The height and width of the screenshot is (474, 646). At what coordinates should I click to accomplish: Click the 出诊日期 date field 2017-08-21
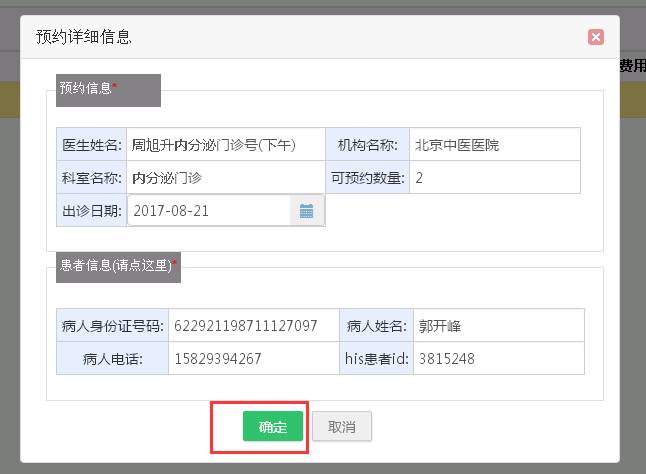click(208, 211)
